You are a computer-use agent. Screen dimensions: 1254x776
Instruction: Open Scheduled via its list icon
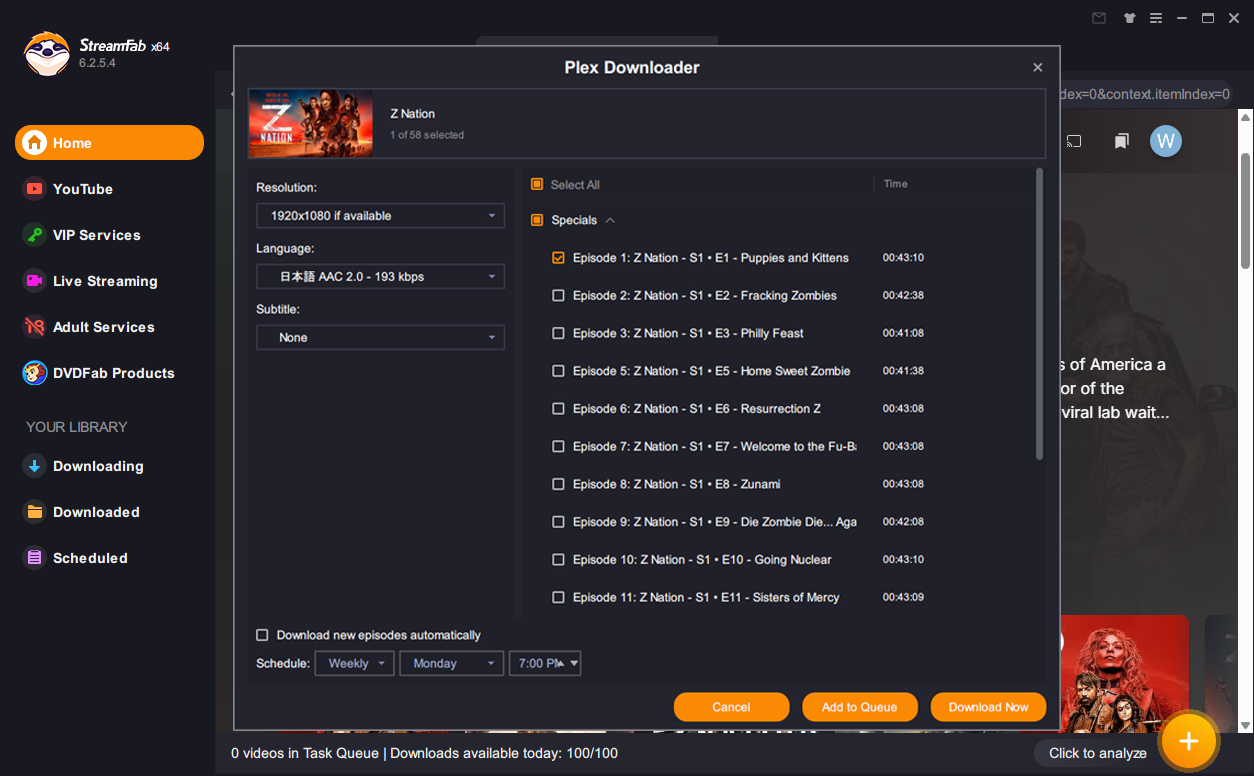(35, 558)
